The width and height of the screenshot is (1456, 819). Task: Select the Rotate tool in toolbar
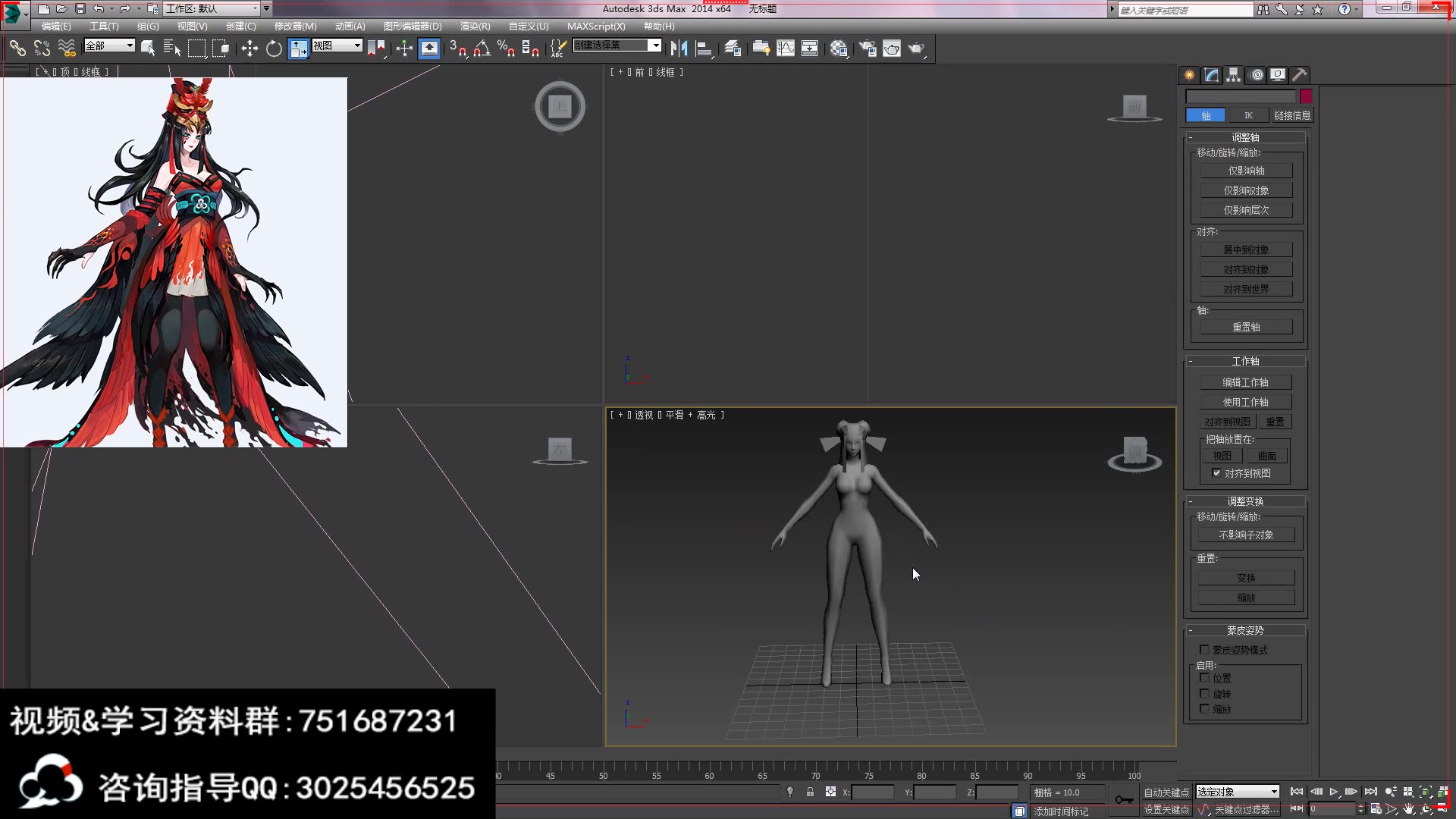coord(274,49)
